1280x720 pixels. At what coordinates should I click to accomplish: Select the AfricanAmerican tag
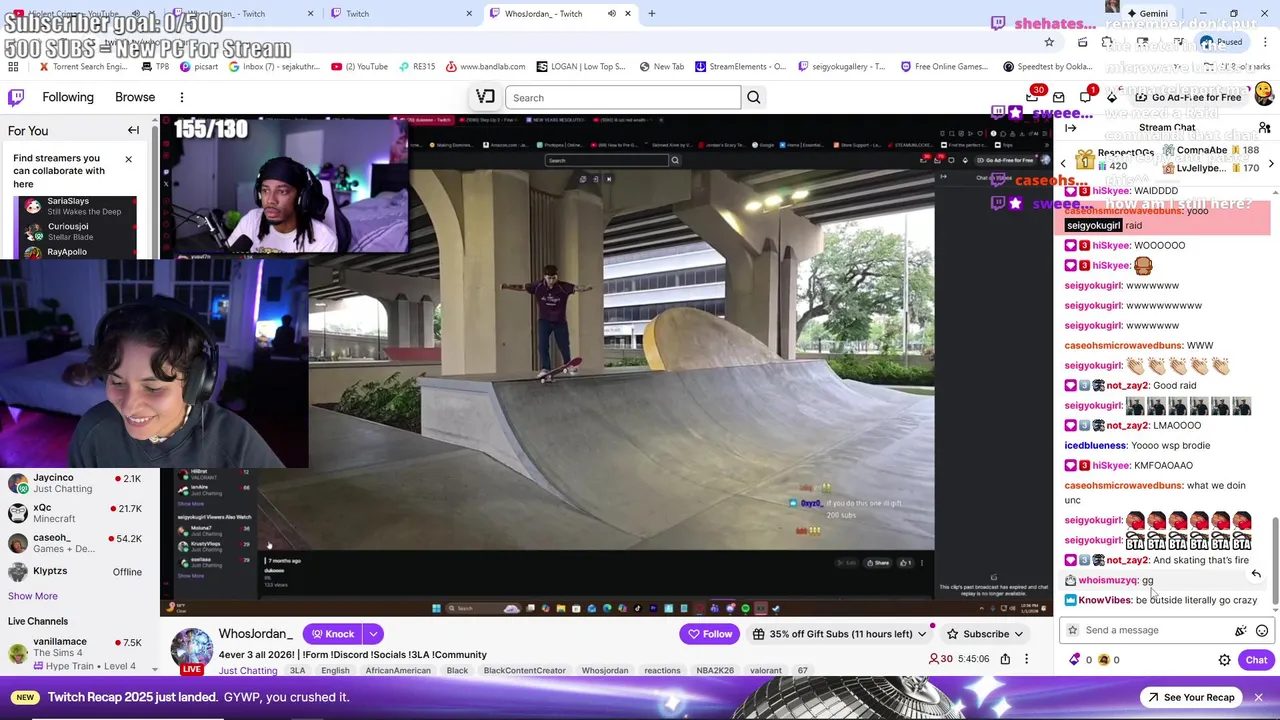[398, 671]
